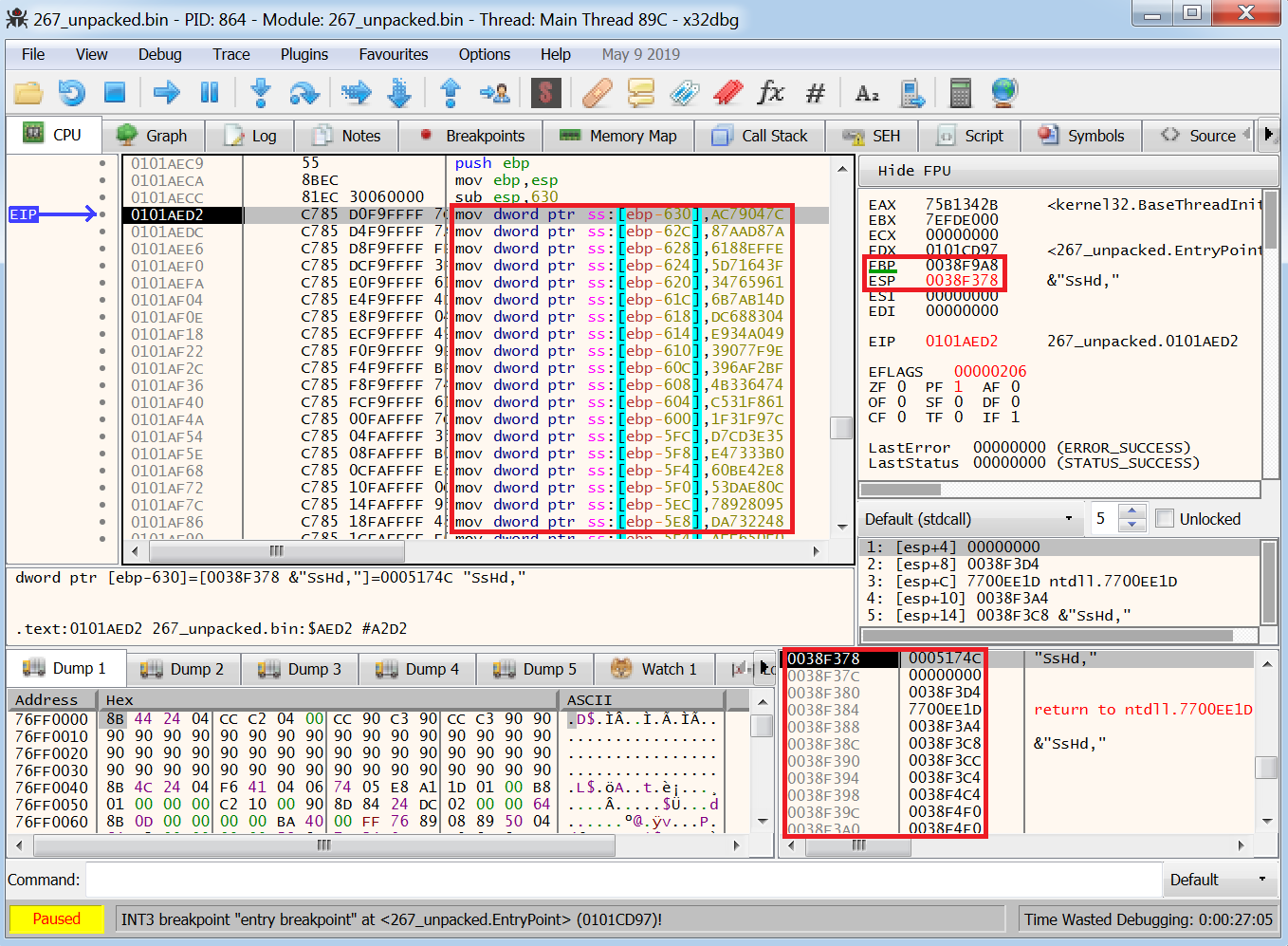Switch to the Script tab
This screenshot has height=946, width=1288.
tap(970, 136)
